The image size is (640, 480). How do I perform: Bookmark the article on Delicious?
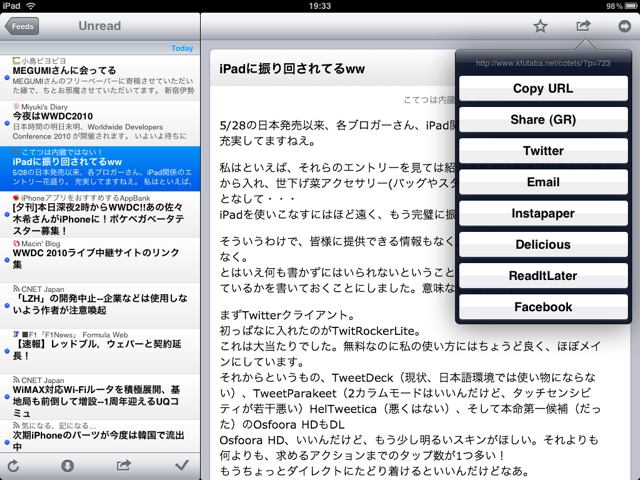coord(543,244)
